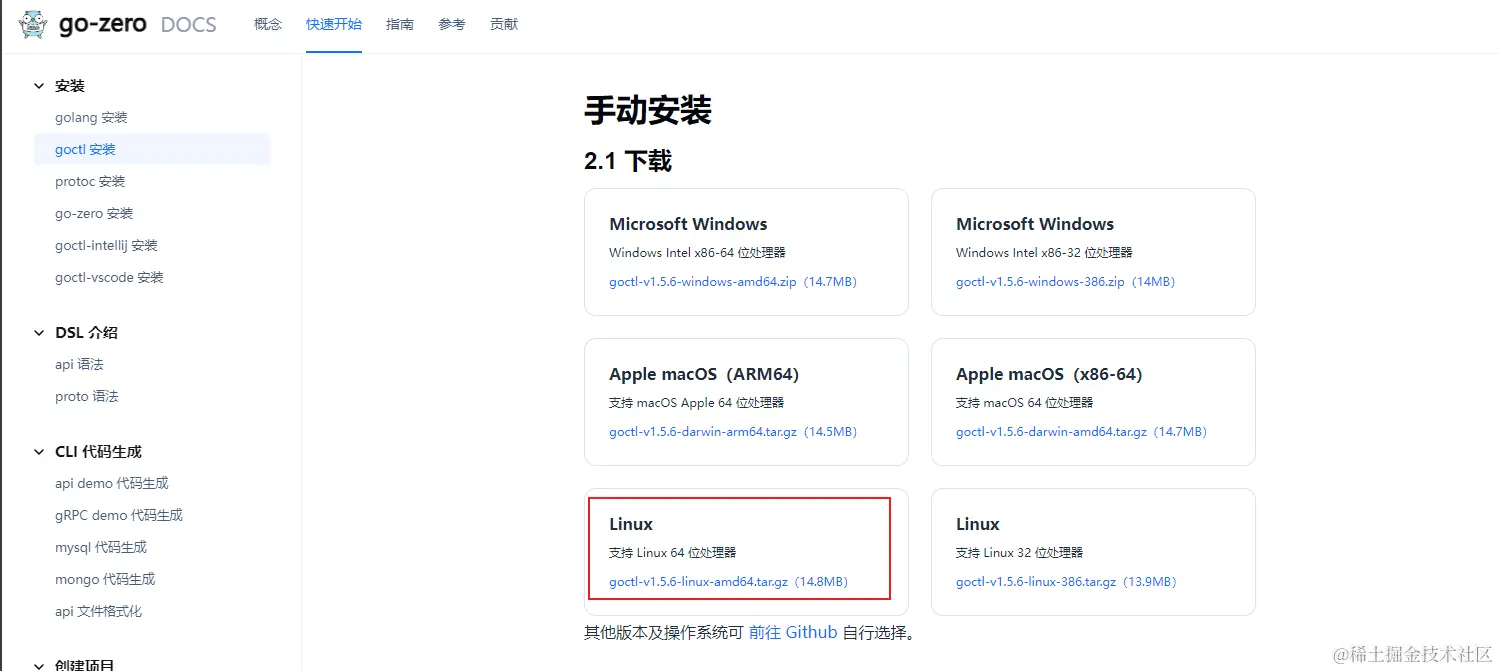
Task: Toggle the 创建项目 section chevron
Action: pyautogui.click(x=39, y=664)
